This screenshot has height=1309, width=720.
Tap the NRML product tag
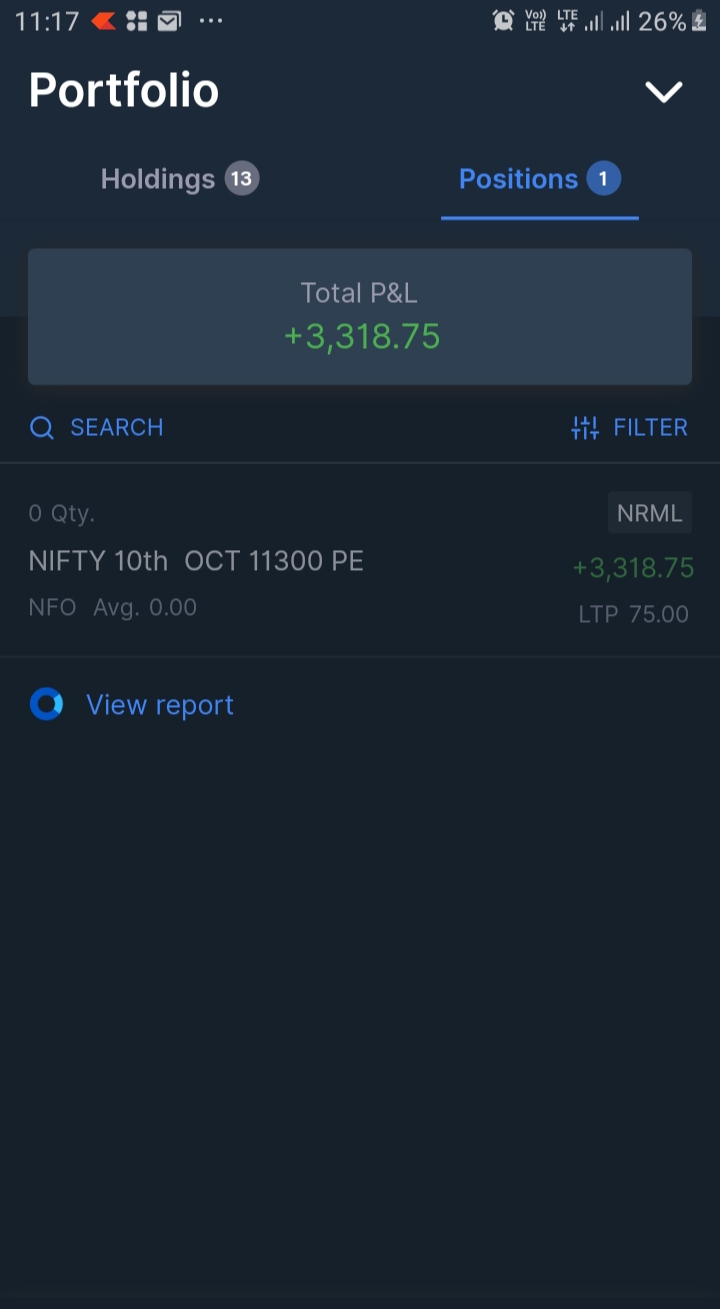pos(649,513)
